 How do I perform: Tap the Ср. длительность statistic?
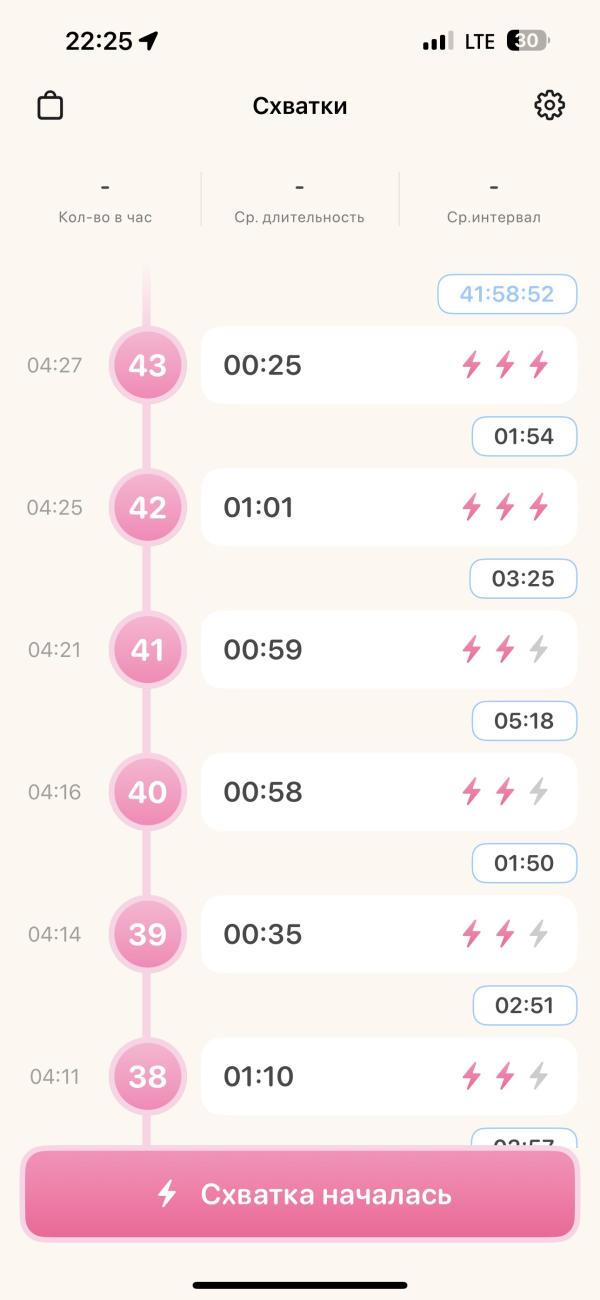coord(300,200)
